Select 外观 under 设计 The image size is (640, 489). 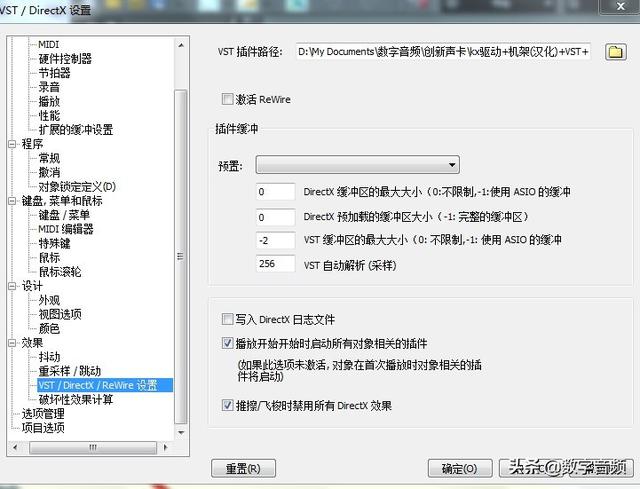[49, 300]
